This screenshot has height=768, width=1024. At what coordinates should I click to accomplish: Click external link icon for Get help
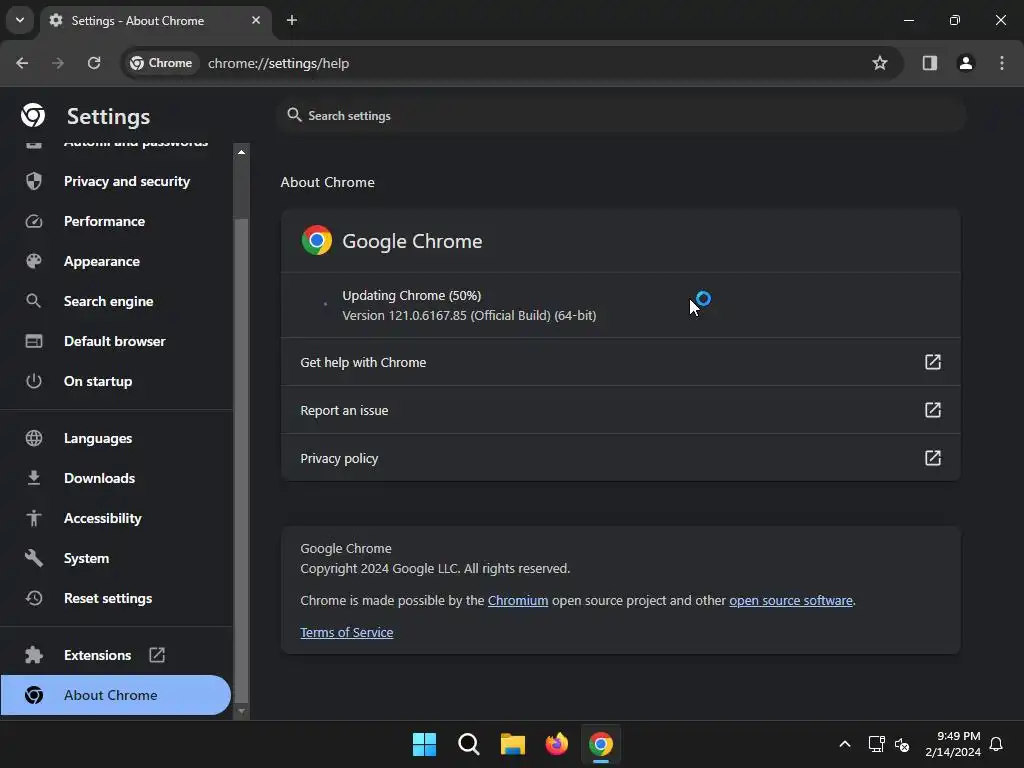933,362
